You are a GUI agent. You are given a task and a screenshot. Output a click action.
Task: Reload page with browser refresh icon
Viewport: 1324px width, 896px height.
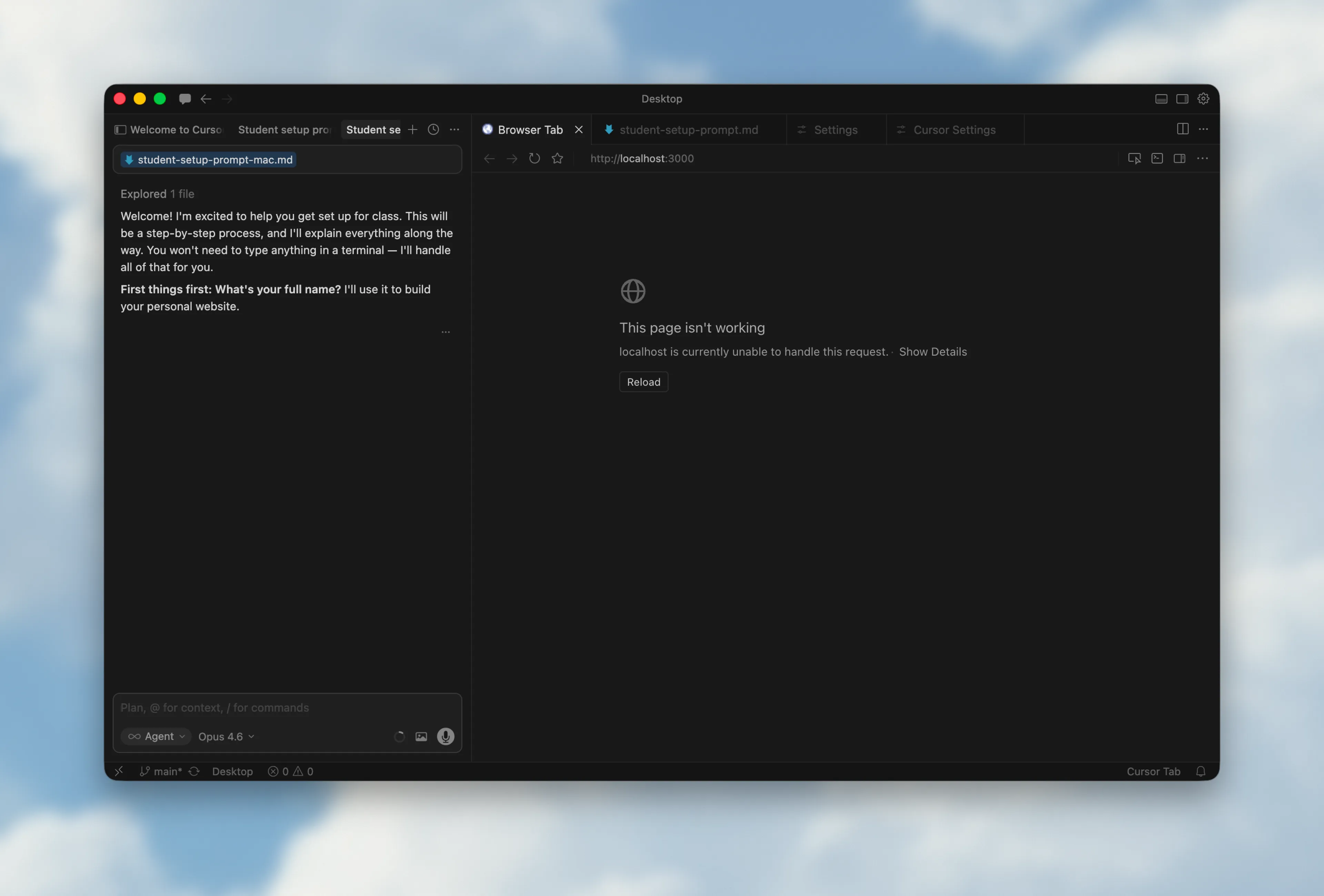[x=534, y=159]
